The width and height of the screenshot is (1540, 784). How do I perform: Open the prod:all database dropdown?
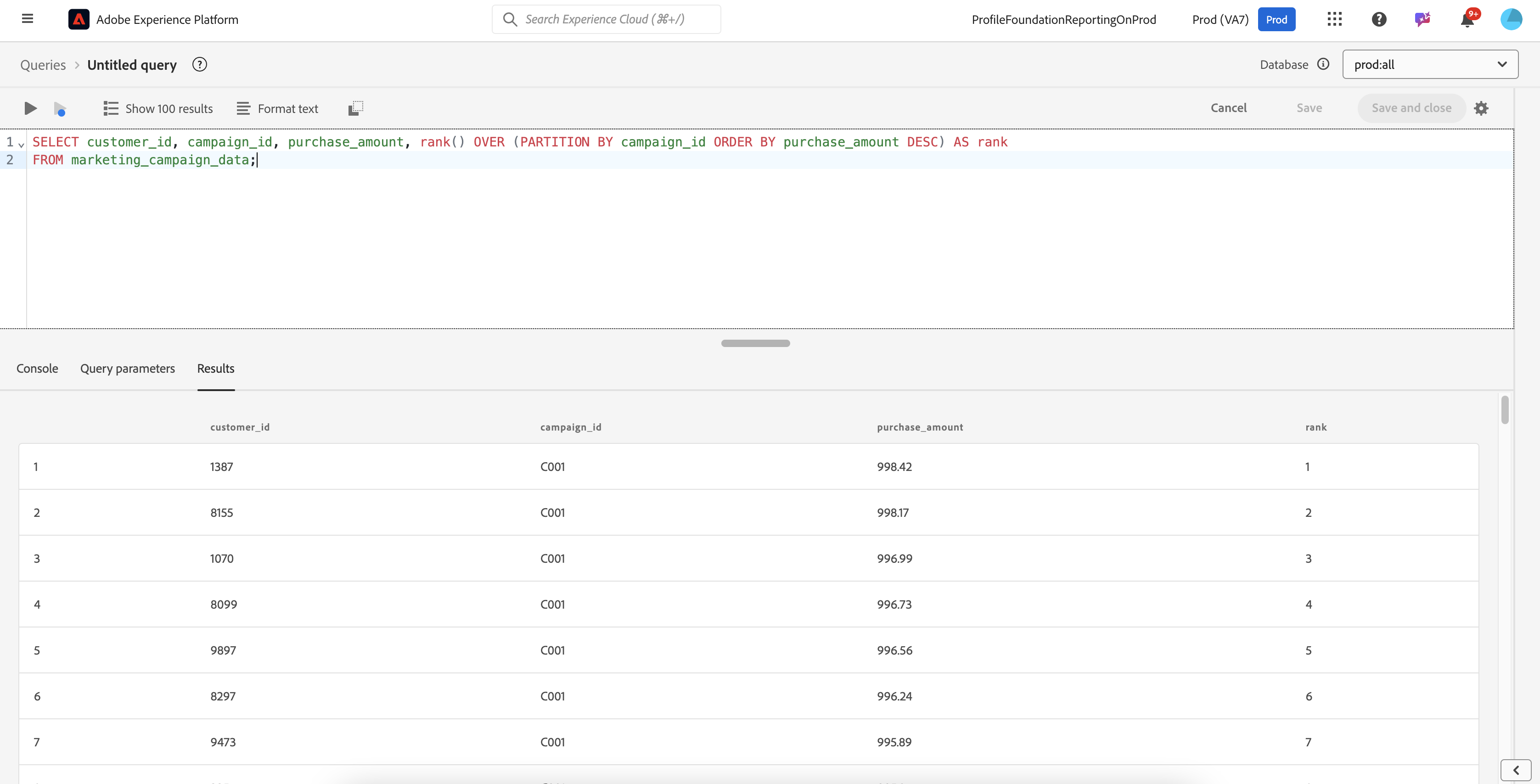pos(1430,65)
